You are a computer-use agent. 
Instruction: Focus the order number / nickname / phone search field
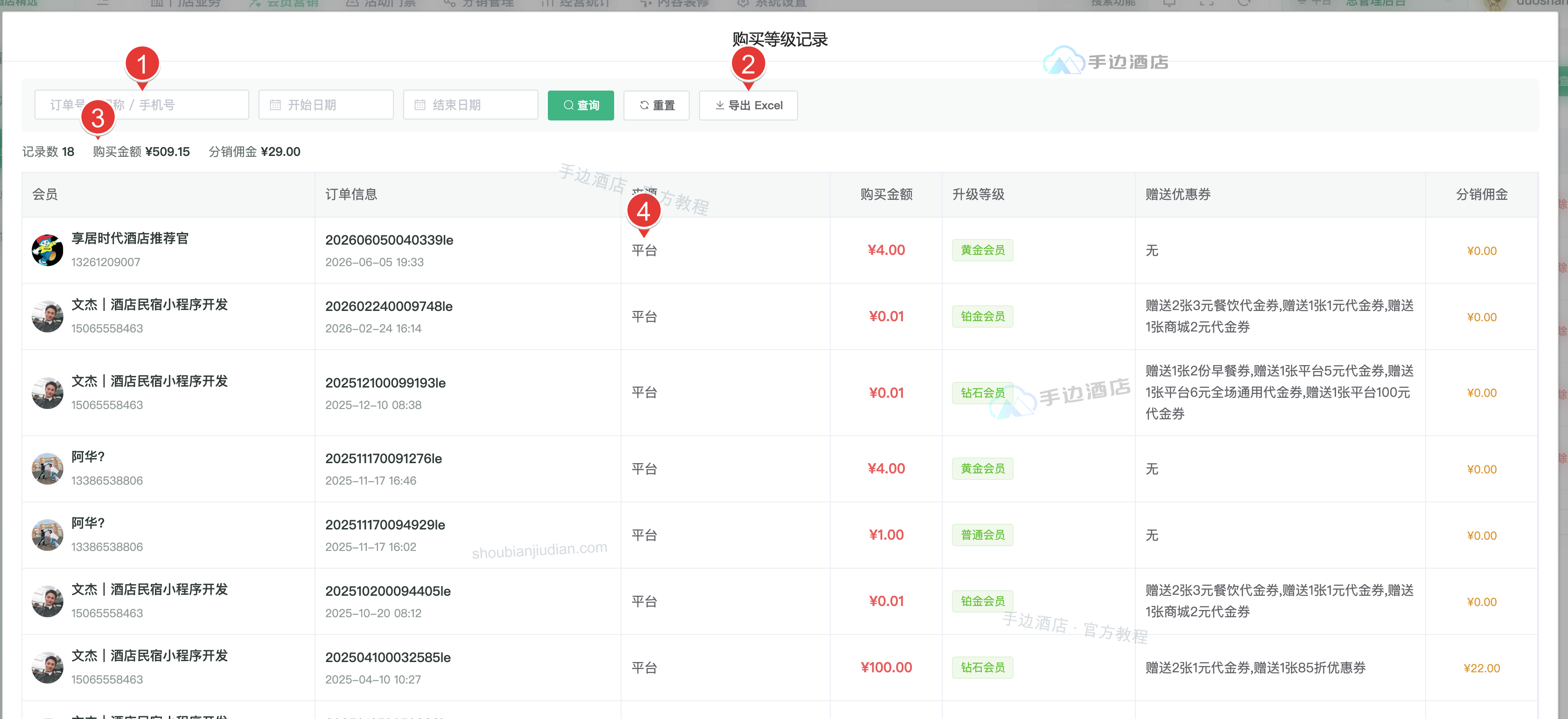141,105
